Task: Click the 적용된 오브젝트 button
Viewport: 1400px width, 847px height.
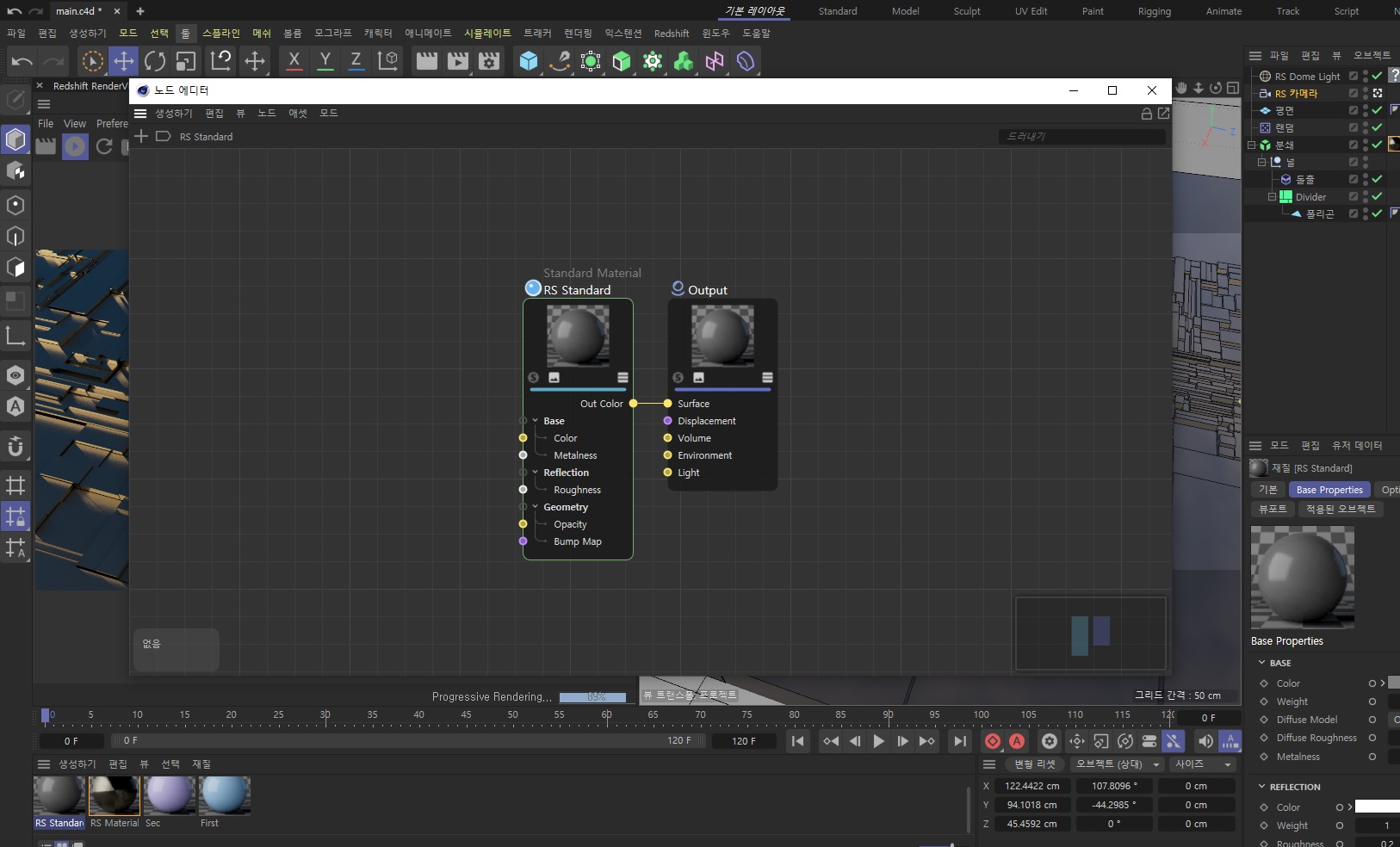Action: (1340, 509)
